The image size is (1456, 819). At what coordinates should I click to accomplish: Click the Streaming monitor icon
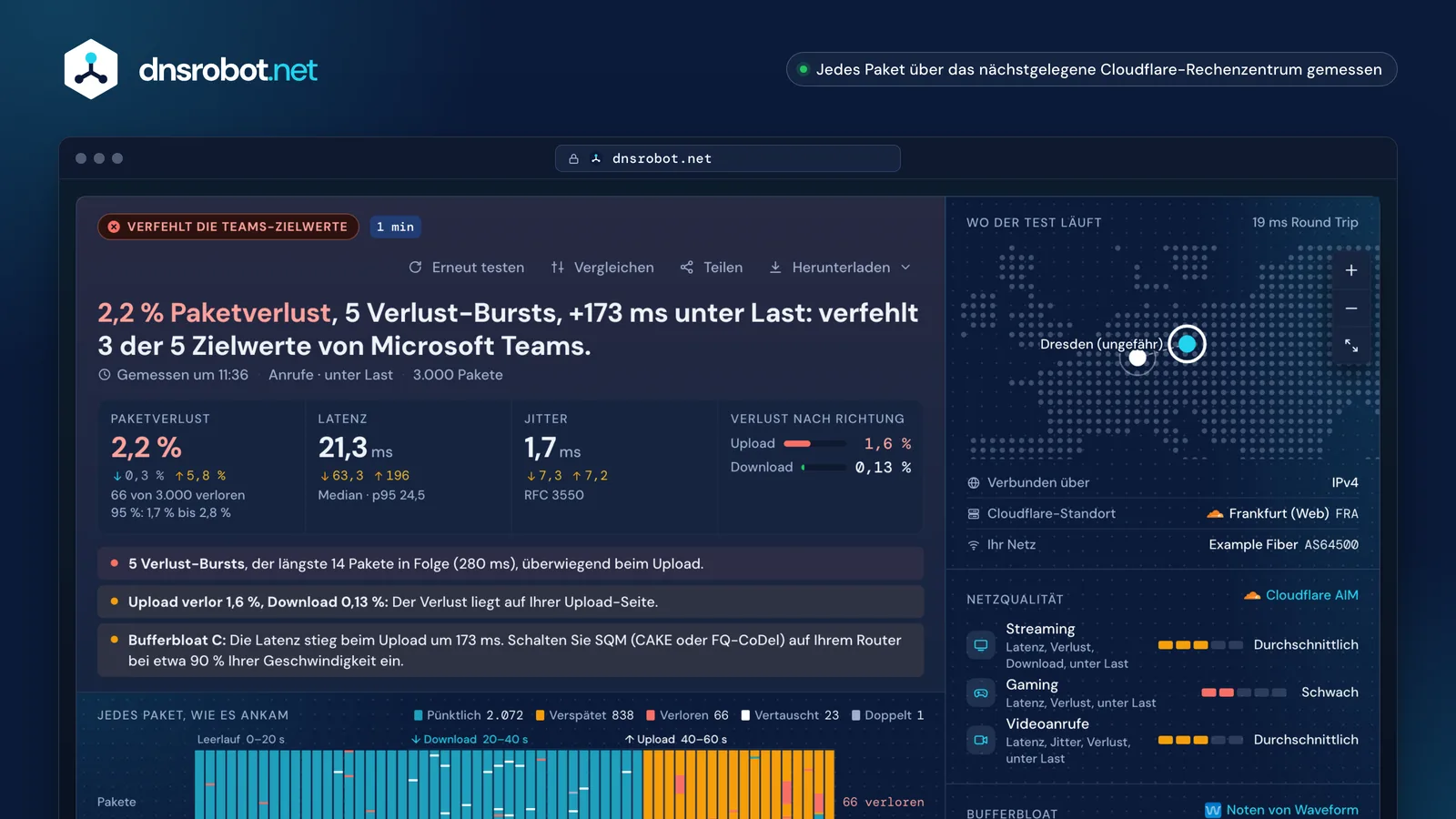(981, 645)
